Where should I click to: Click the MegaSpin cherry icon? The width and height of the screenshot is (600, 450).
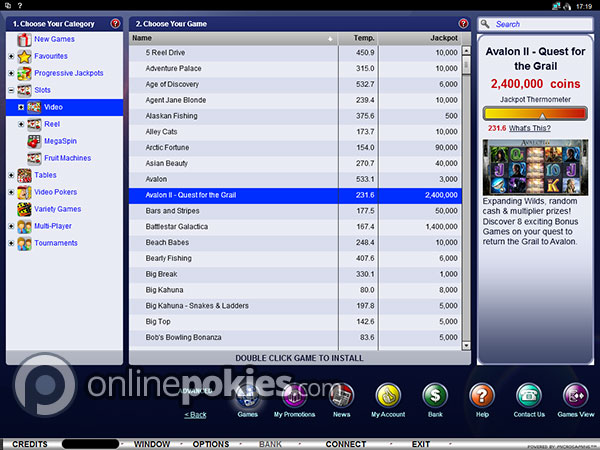click(34, 141)
